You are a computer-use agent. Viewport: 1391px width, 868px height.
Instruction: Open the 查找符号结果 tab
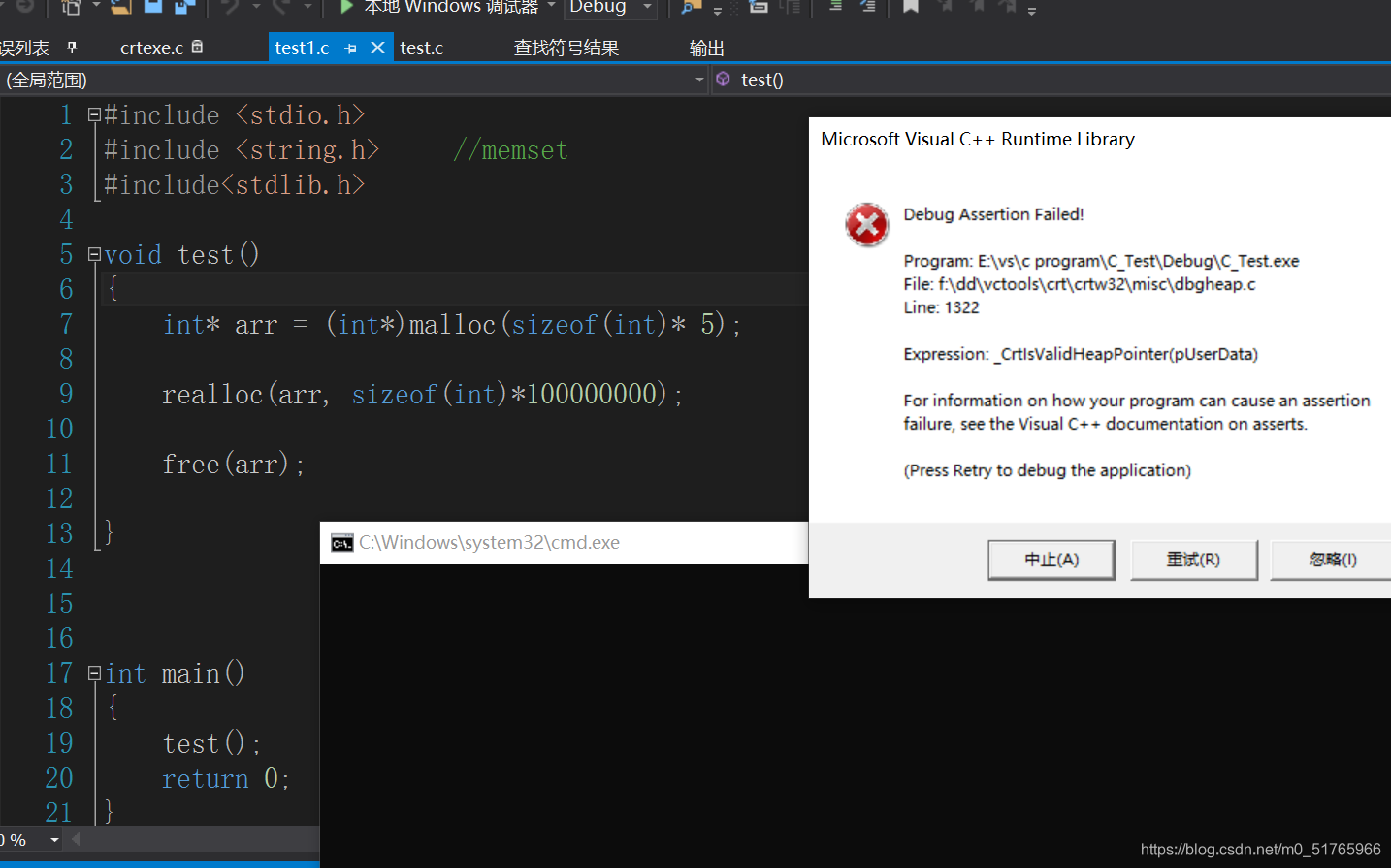pos(566,48)
